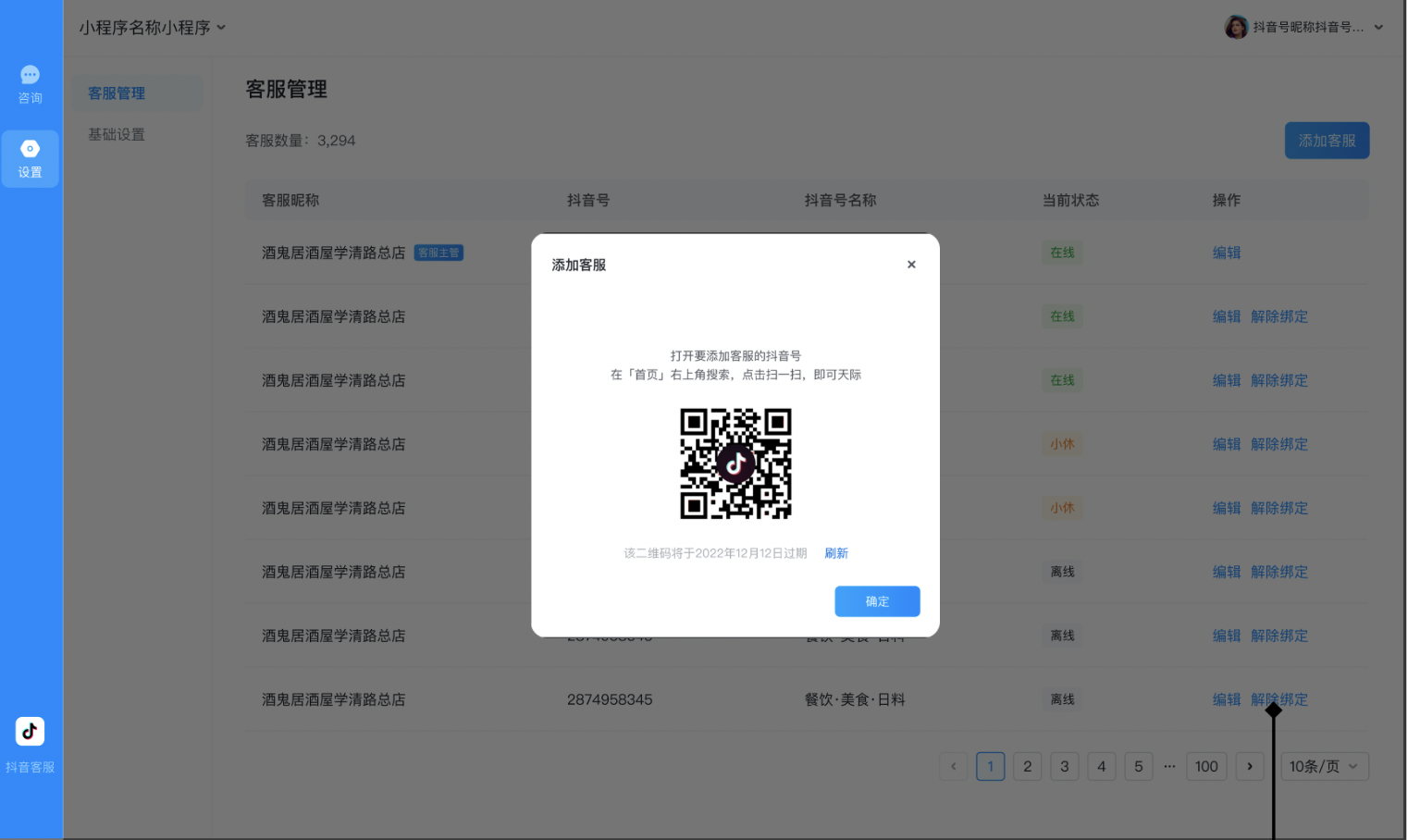
Task: Click the 抖音客服 logo icon
Action: 30,731
